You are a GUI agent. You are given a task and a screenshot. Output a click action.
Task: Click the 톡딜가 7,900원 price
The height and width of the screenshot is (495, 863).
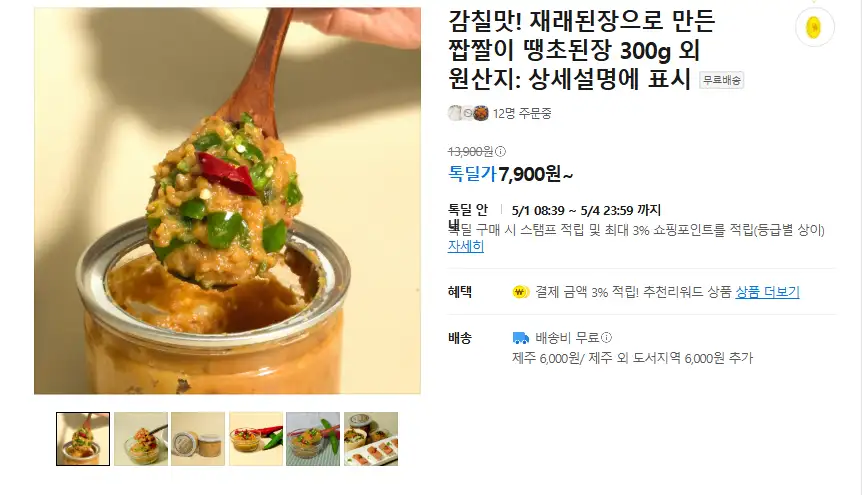click(x=511, y=174)
